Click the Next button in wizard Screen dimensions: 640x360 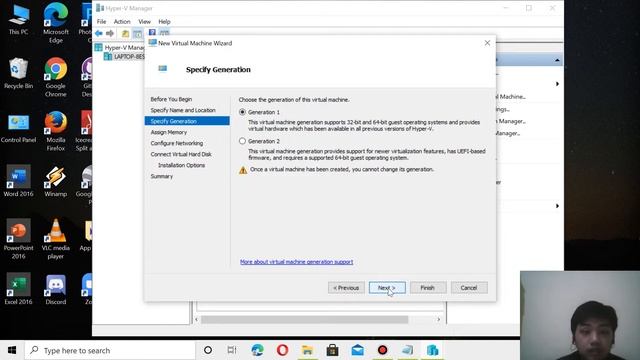pyautogui.click(x=387, y=288)
